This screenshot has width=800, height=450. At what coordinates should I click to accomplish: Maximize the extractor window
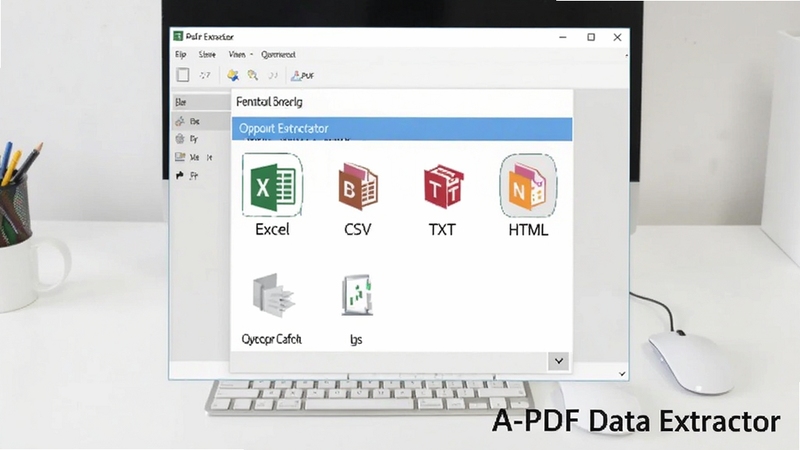click(591, 37)
